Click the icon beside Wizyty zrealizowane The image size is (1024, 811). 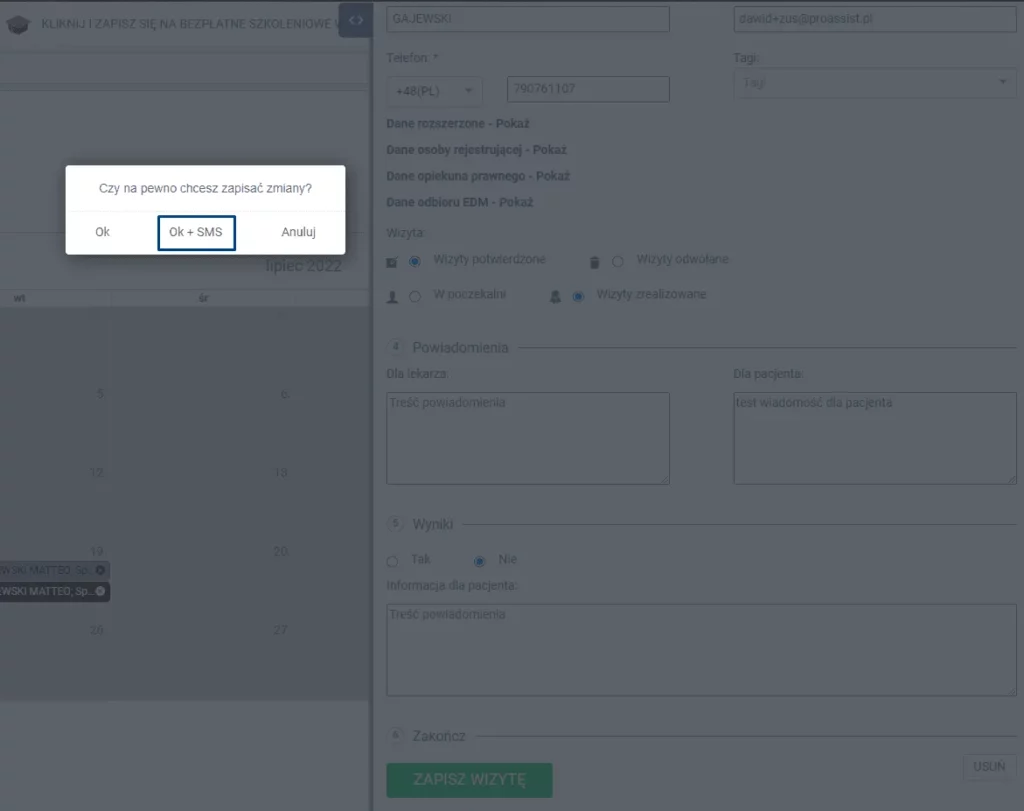555,297
